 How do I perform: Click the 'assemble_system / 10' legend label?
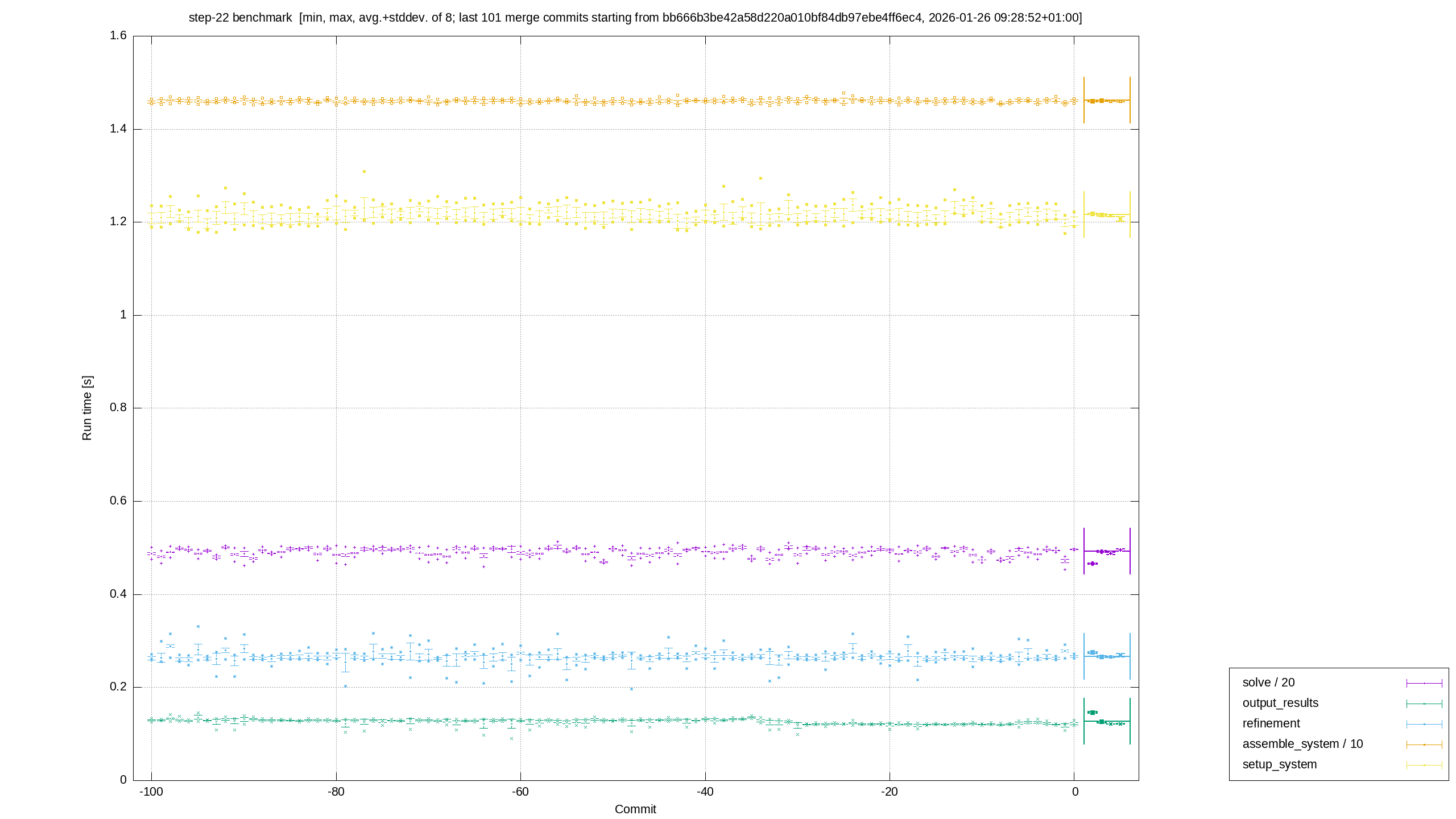pyautogui.click(x=1302, y=744)
